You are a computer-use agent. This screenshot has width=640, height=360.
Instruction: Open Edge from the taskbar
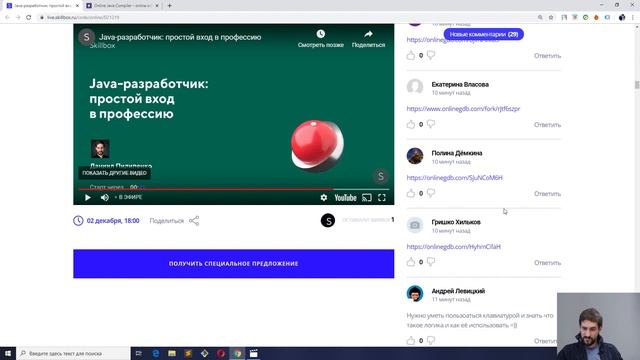[x=156, y=353]
